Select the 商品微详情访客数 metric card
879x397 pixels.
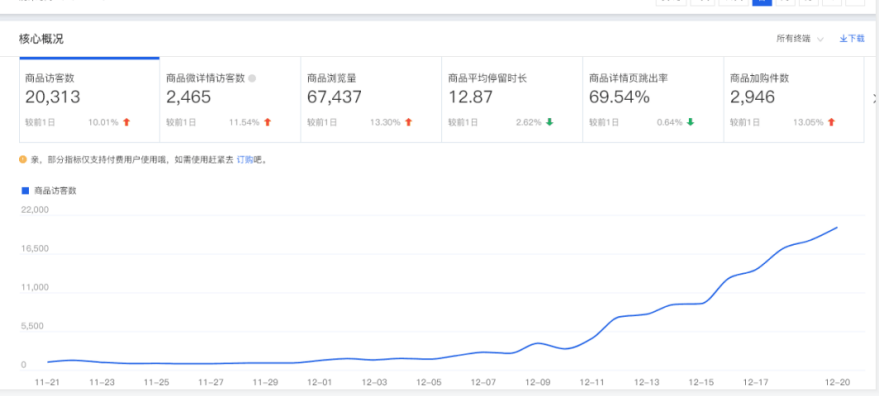click(230, 100)
